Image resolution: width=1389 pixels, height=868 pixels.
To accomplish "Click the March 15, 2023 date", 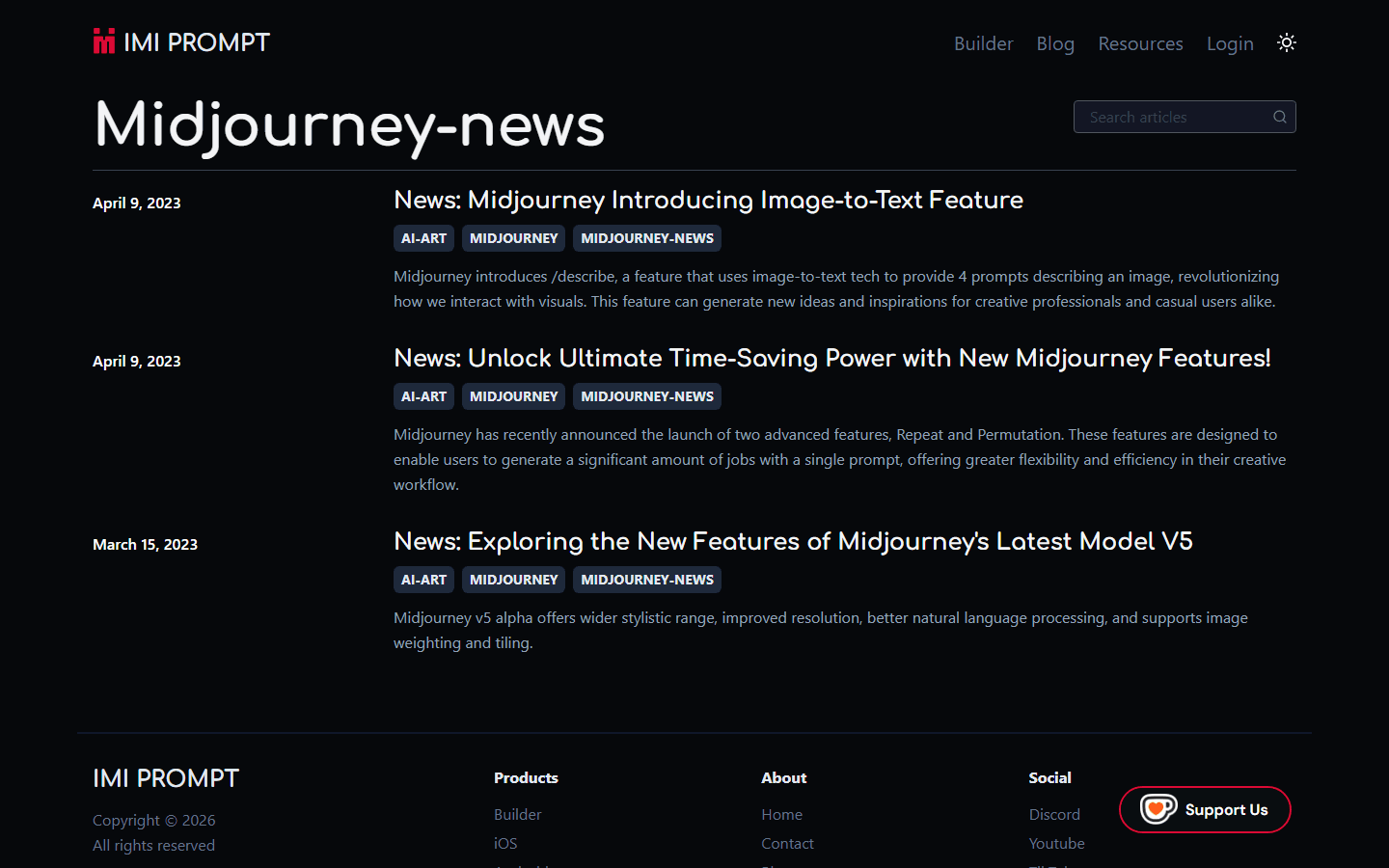I will [145, 544].
